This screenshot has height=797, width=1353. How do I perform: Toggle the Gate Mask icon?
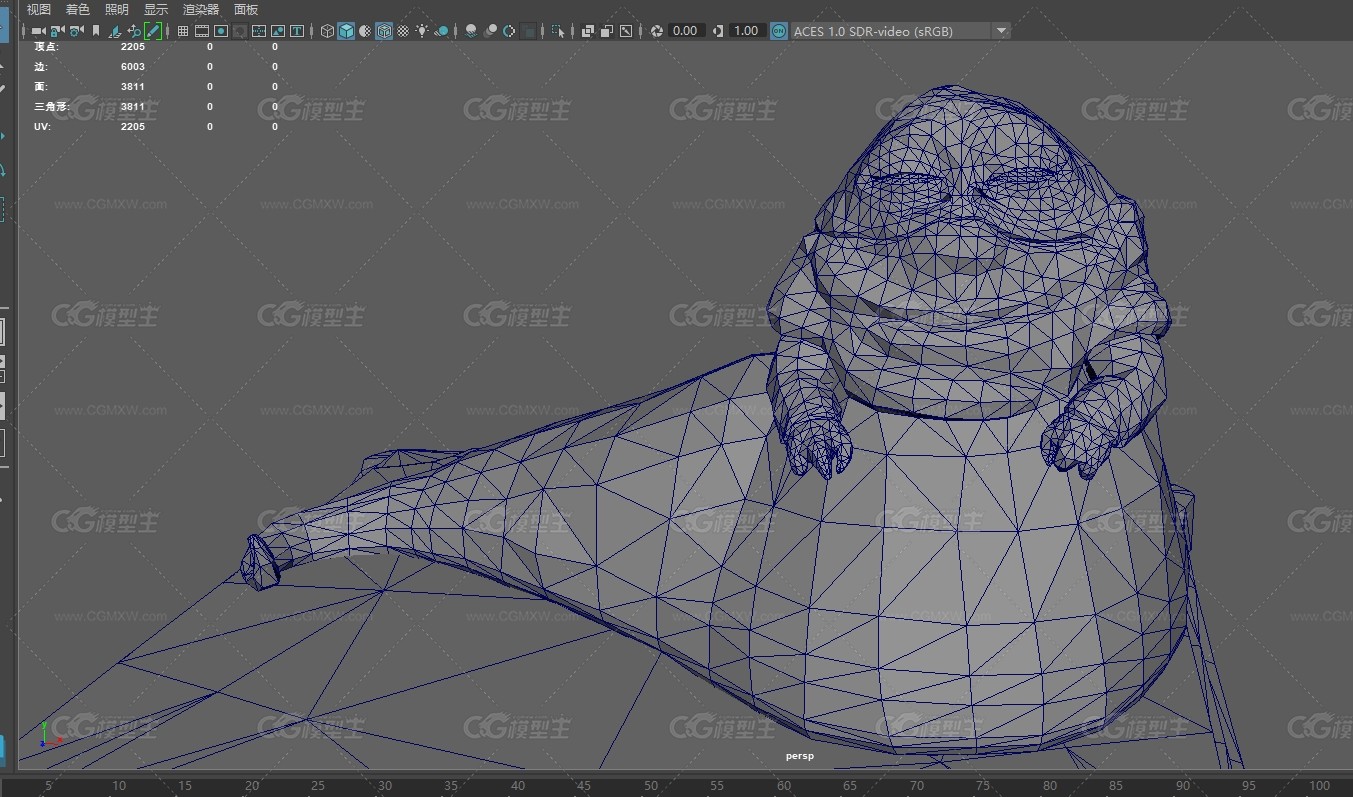point(240,31)
